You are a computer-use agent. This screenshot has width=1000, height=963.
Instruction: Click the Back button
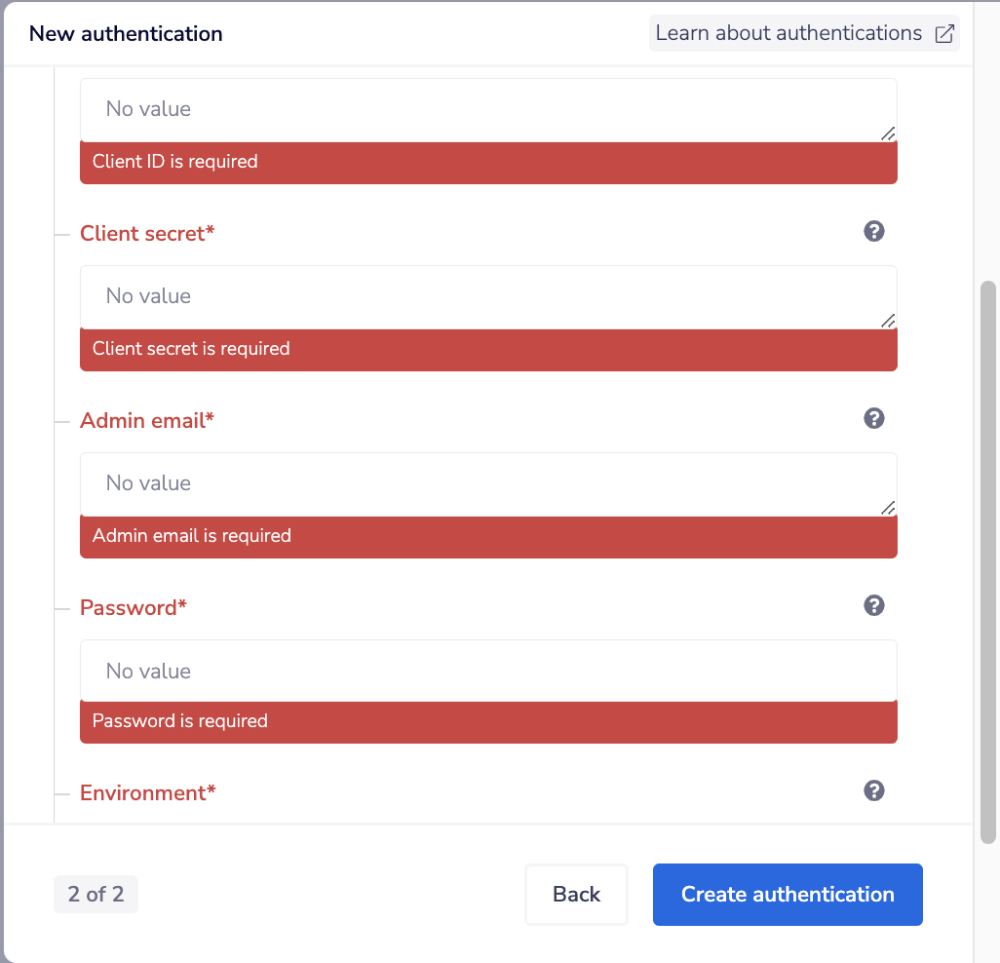pos(576,894)
